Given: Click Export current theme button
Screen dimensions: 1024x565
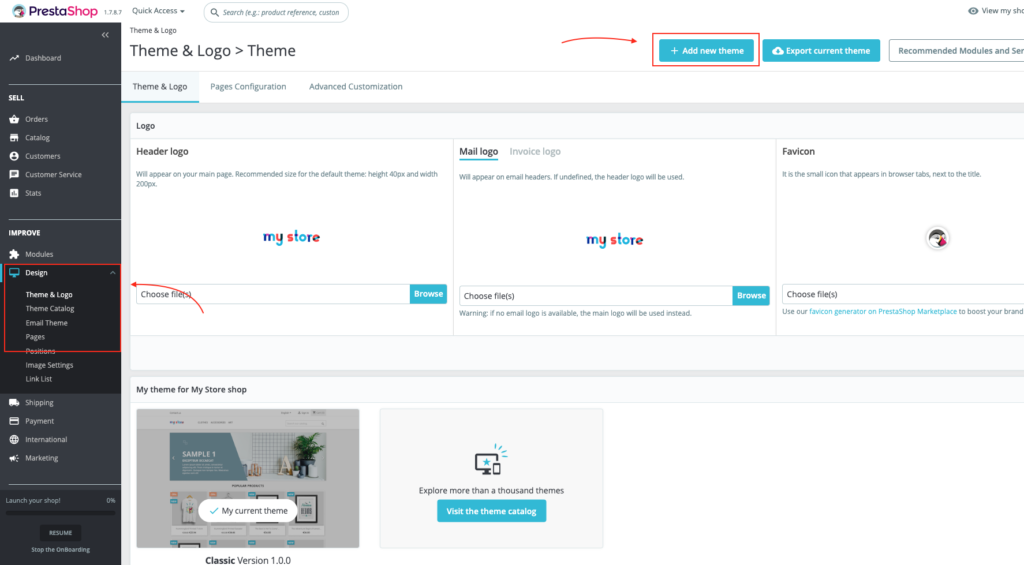Looking at the screenshot, I should pyautogui.click(x=821, y=50).
